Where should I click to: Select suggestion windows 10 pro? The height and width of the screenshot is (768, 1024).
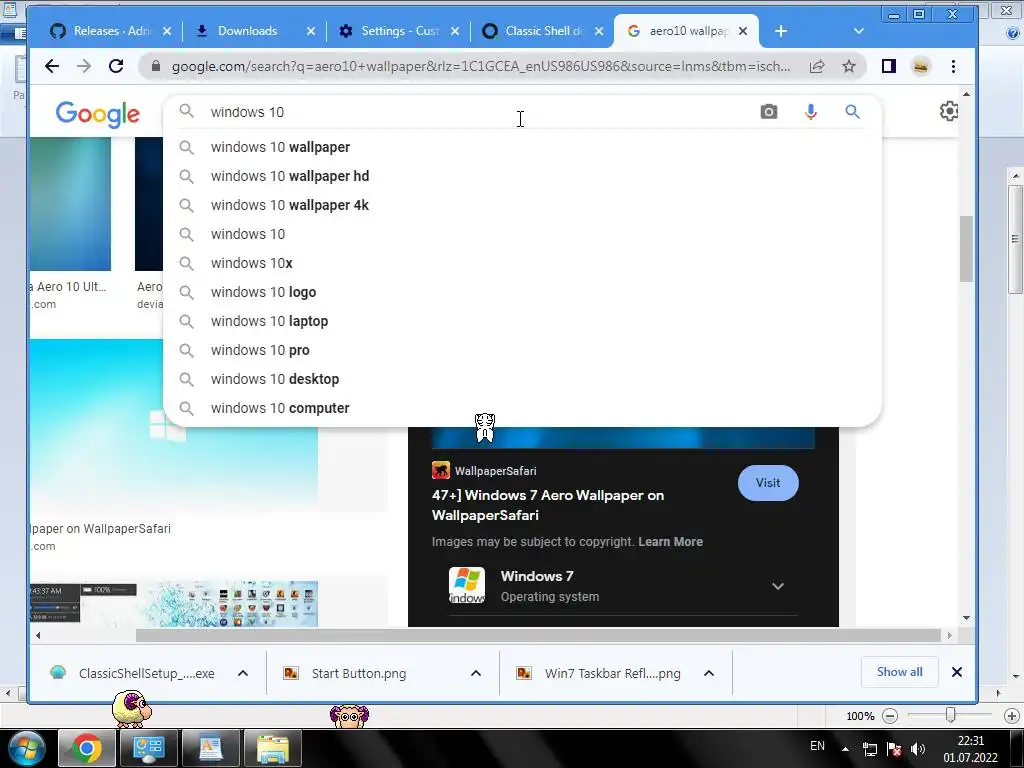(522, 350)
